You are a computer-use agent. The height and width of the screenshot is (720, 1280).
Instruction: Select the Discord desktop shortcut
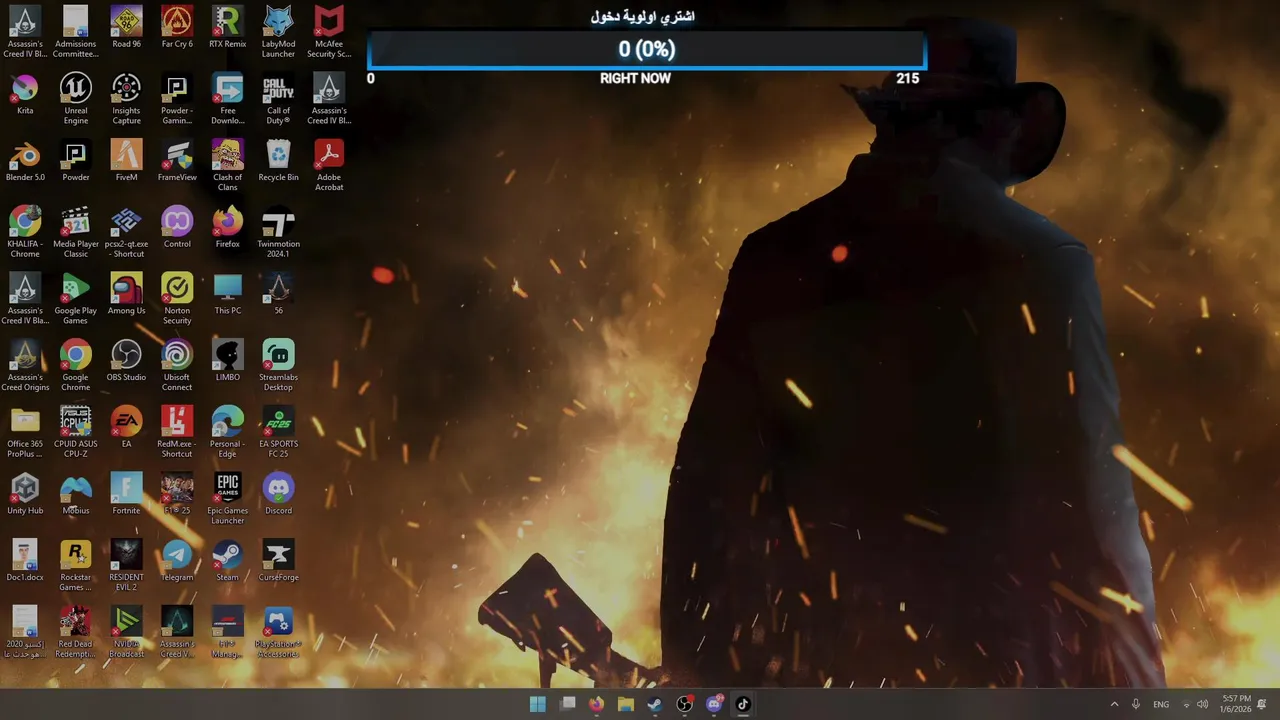(x=278, y=495)
